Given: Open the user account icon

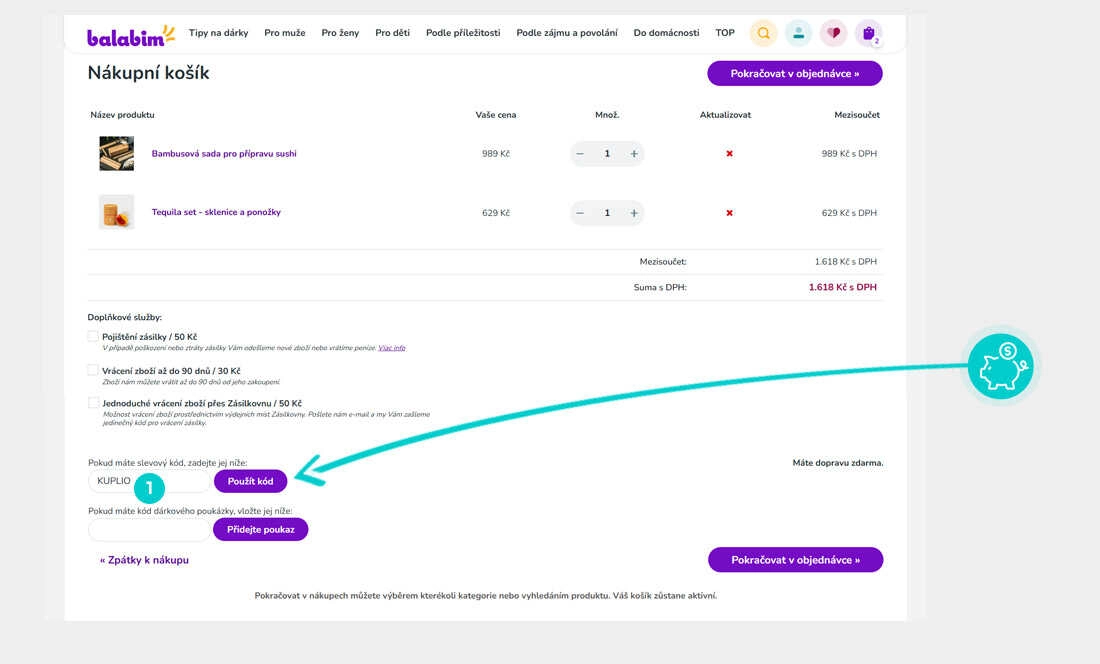Looking at the screenshot, I should tap(798, 33).
